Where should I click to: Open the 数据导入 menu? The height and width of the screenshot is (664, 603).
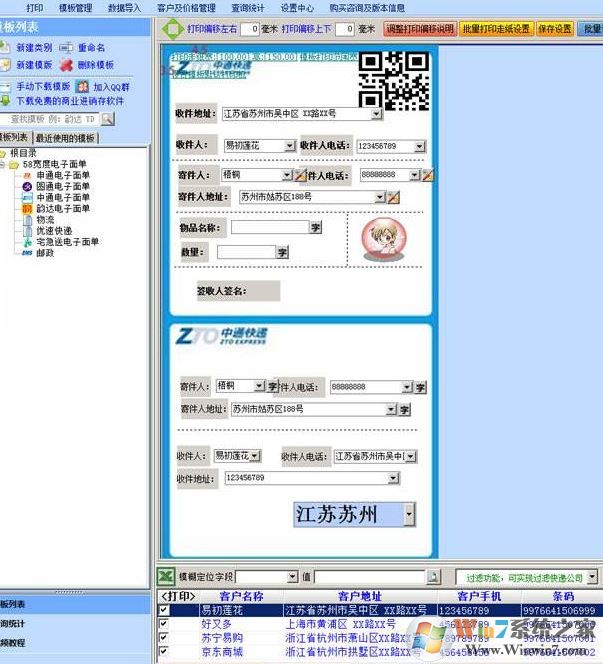[x=124, y=8]
